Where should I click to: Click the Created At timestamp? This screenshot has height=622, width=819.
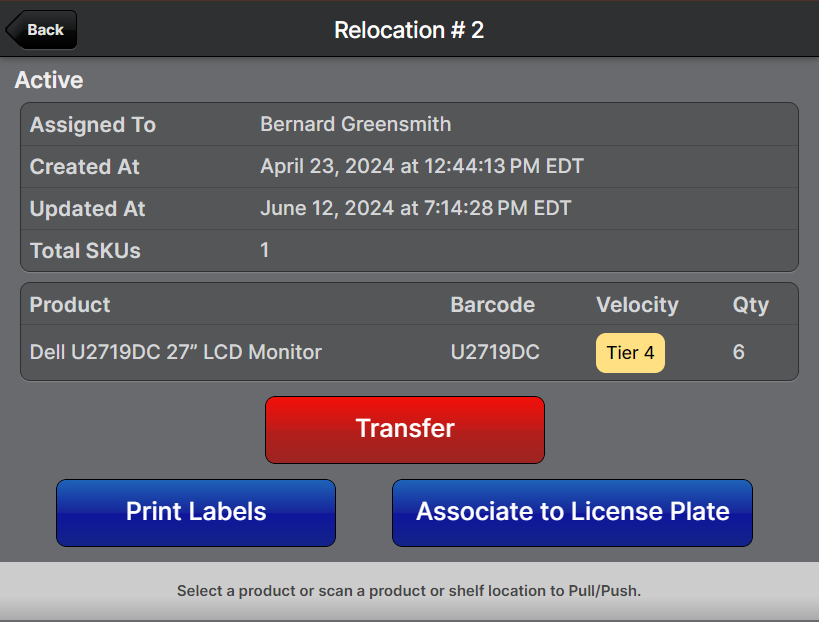[x=421, y=167]
